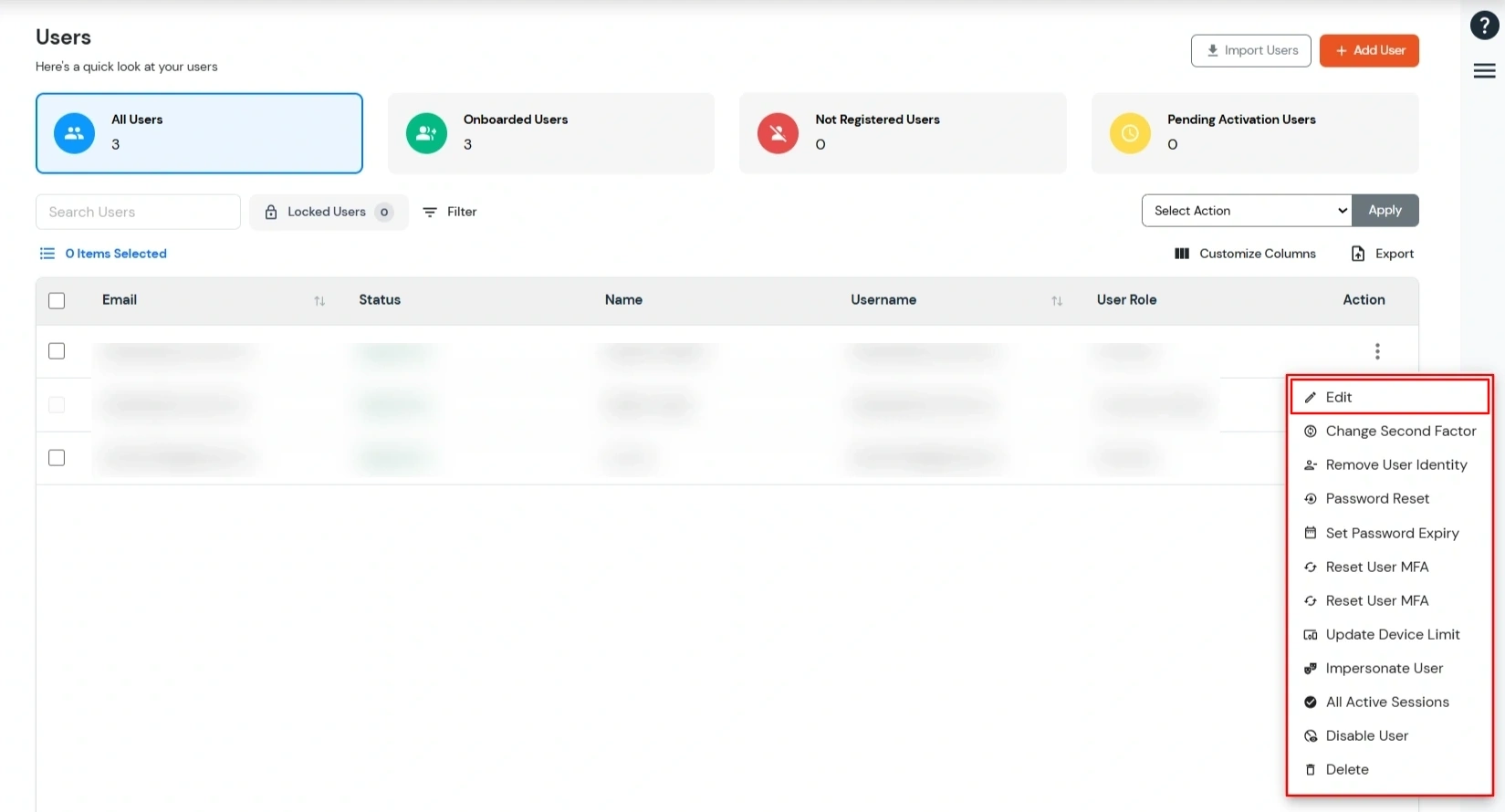Click the Export file icon
The width and height of the screenshot is (1505, 812).
[1358, 254]
